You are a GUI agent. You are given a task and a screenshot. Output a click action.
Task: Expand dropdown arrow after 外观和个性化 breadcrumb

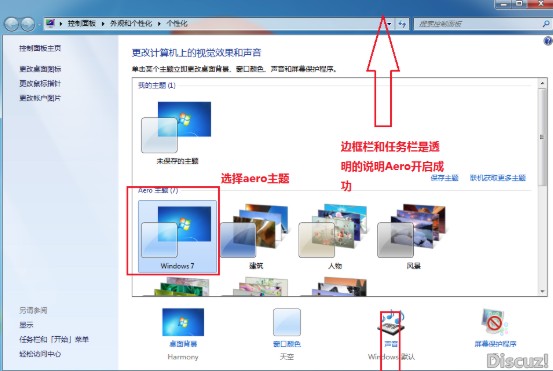[x=159, y=24]
